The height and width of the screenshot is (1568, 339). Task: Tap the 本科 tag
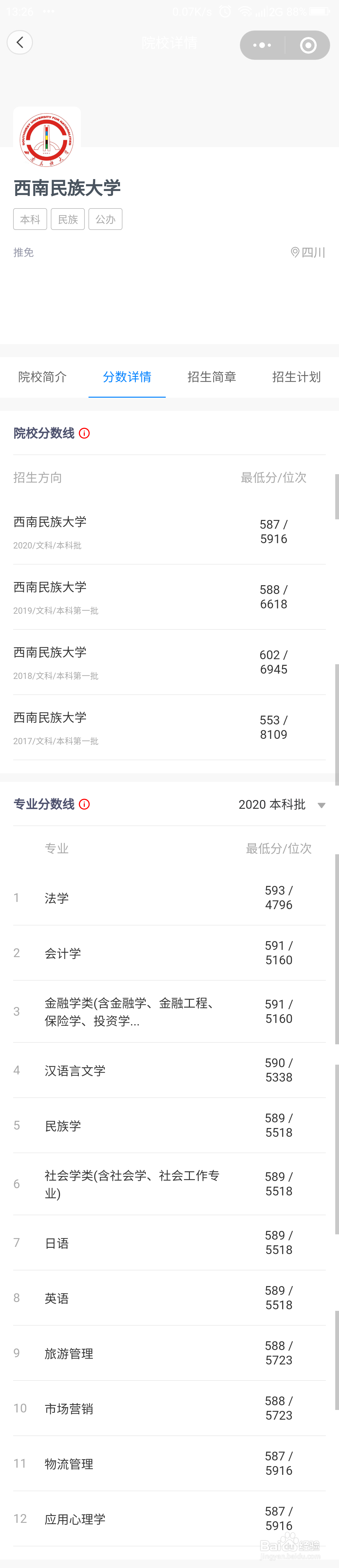pos(30,219)
